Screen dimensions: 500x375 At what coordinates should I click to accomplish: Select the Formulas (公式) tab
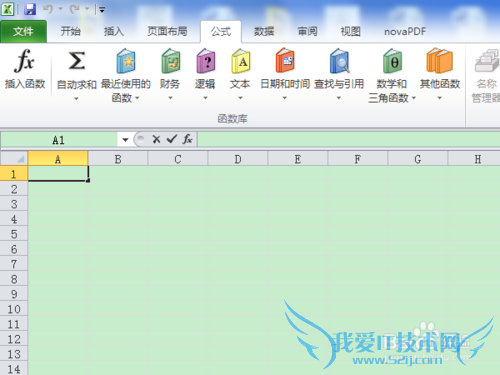coord(221,31)
